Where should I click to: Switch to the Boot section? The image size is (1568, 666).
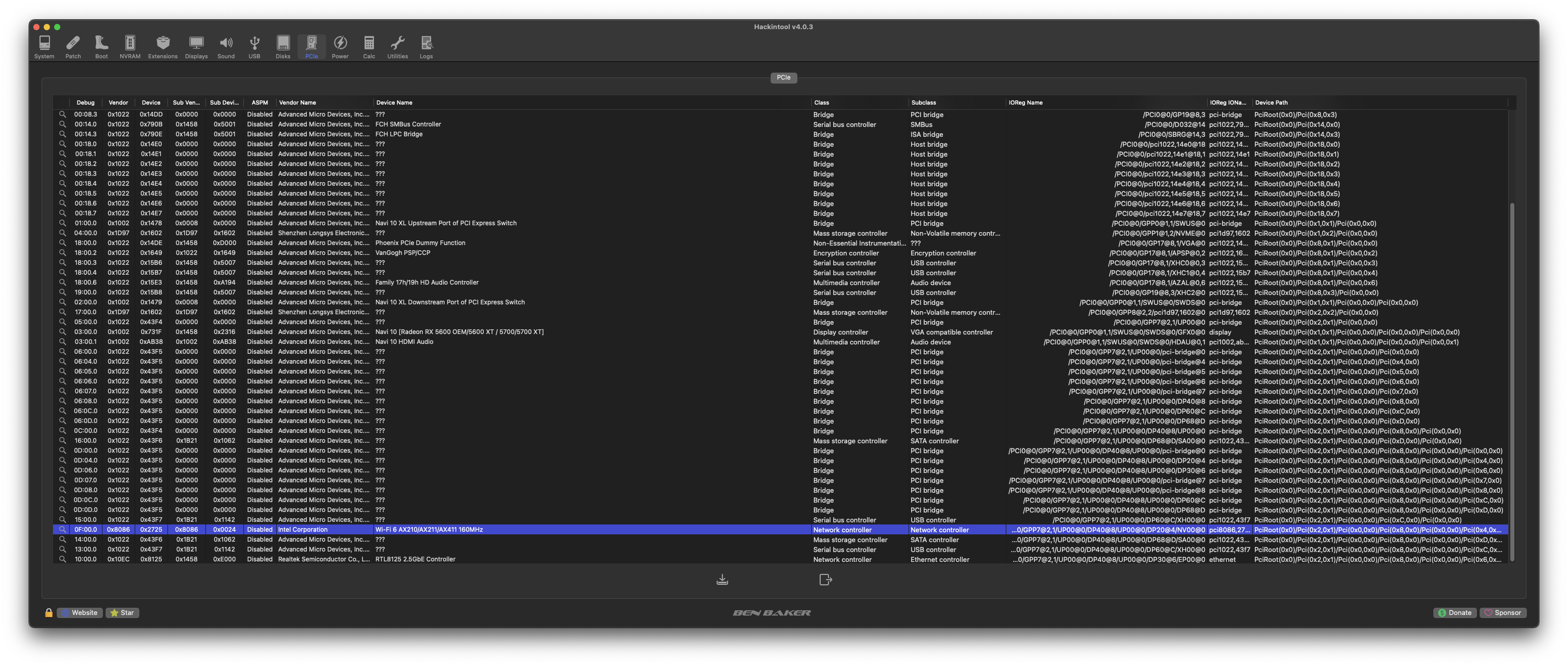pyautogui.click(x=101, y=47)
